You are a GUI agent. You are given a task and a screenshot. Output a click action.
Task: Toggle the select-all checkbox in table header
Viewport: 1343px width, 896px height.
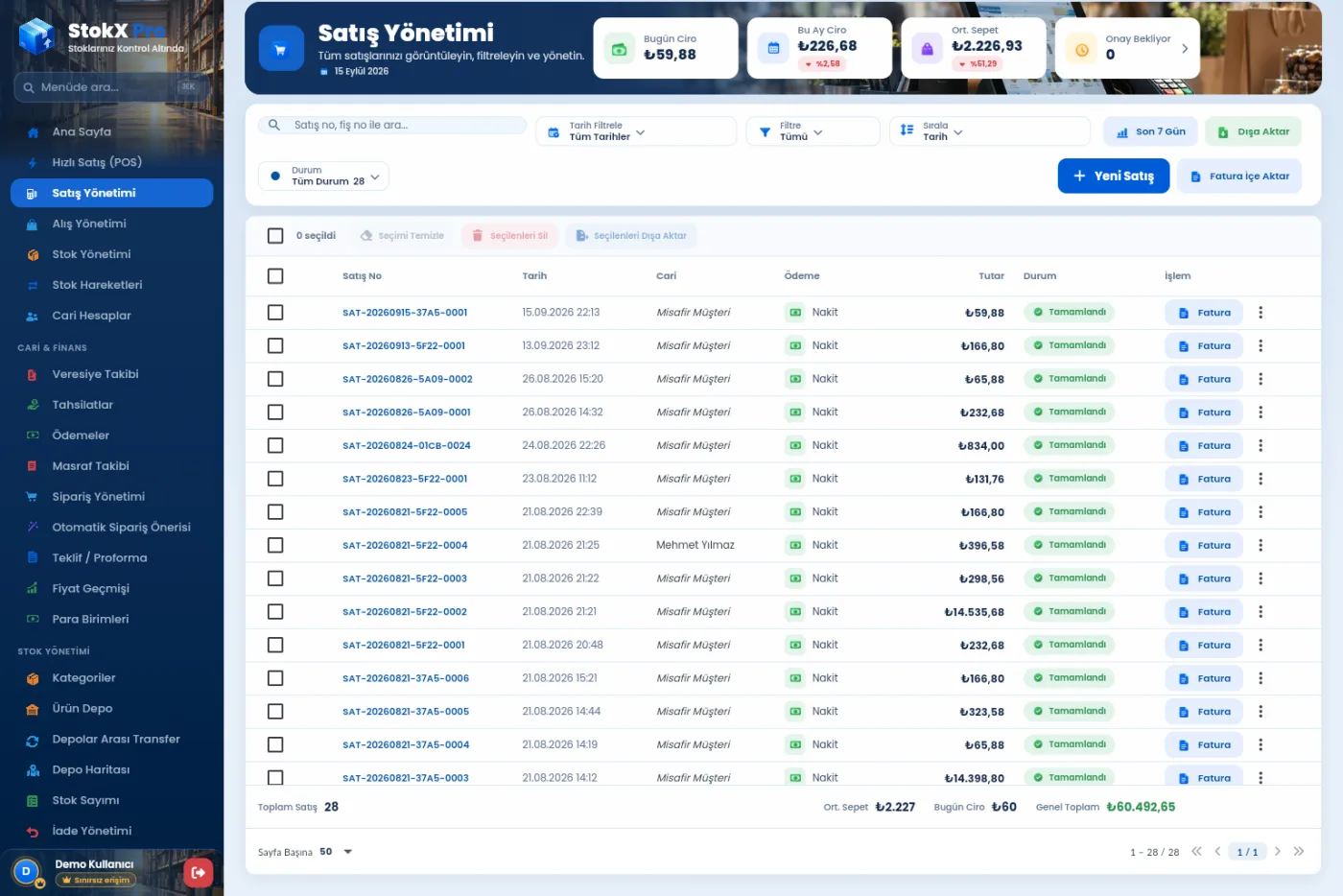[x=275, y=276]
